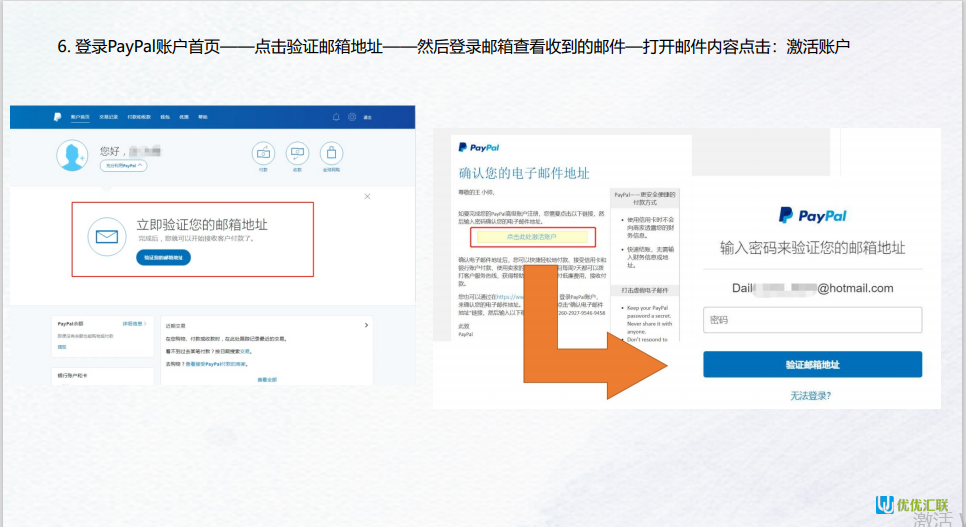Screen dimensions: 966x527
Task: Click the profile avatar photo circle
Action: [x=72, y=155]
